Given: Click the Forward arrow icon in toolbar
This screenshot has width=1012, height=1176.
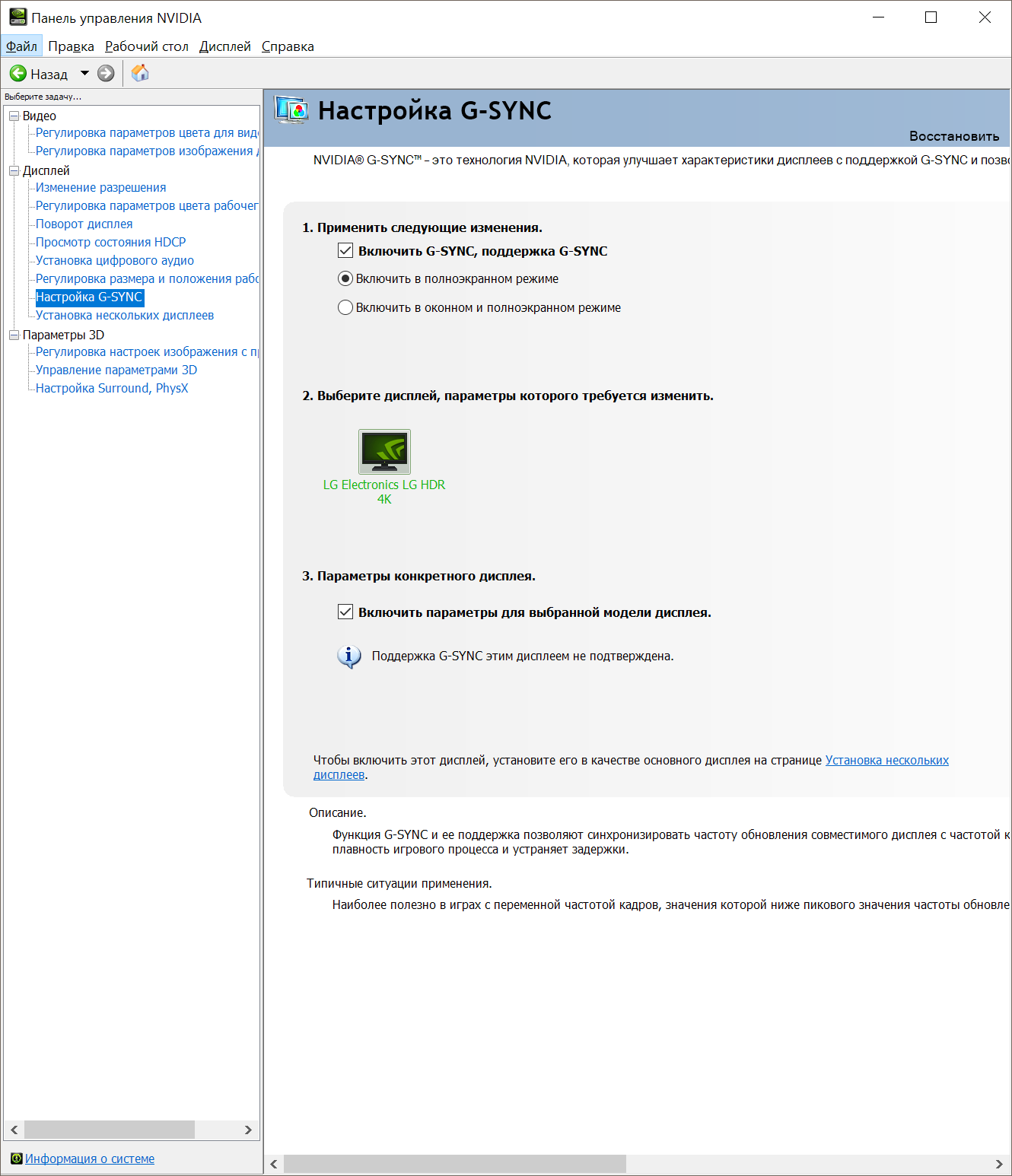Looking at the screenshot, I should coord(106,74).
